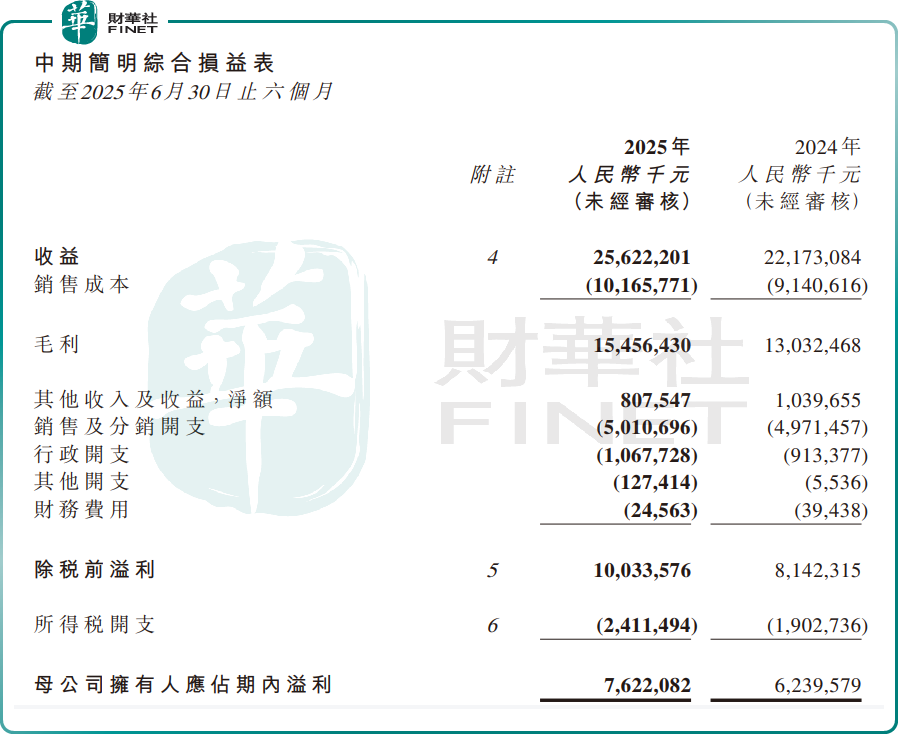The width and height of the screenshot is (898, 754).
Task: Click the income tax value (2,411,494)
Action: (x=647, y=625)
